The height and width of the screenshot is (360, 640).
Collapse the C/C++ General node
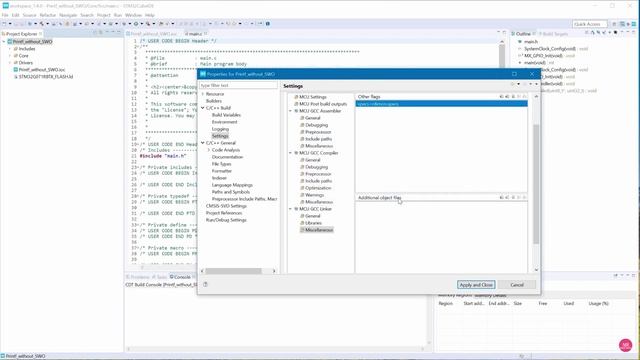click(x=203, y=143)
